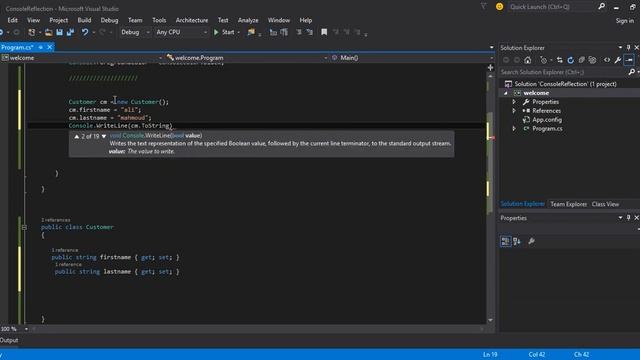Select App.config in Solution Explorer
This screenshot has width=640, height=360.
547,120
